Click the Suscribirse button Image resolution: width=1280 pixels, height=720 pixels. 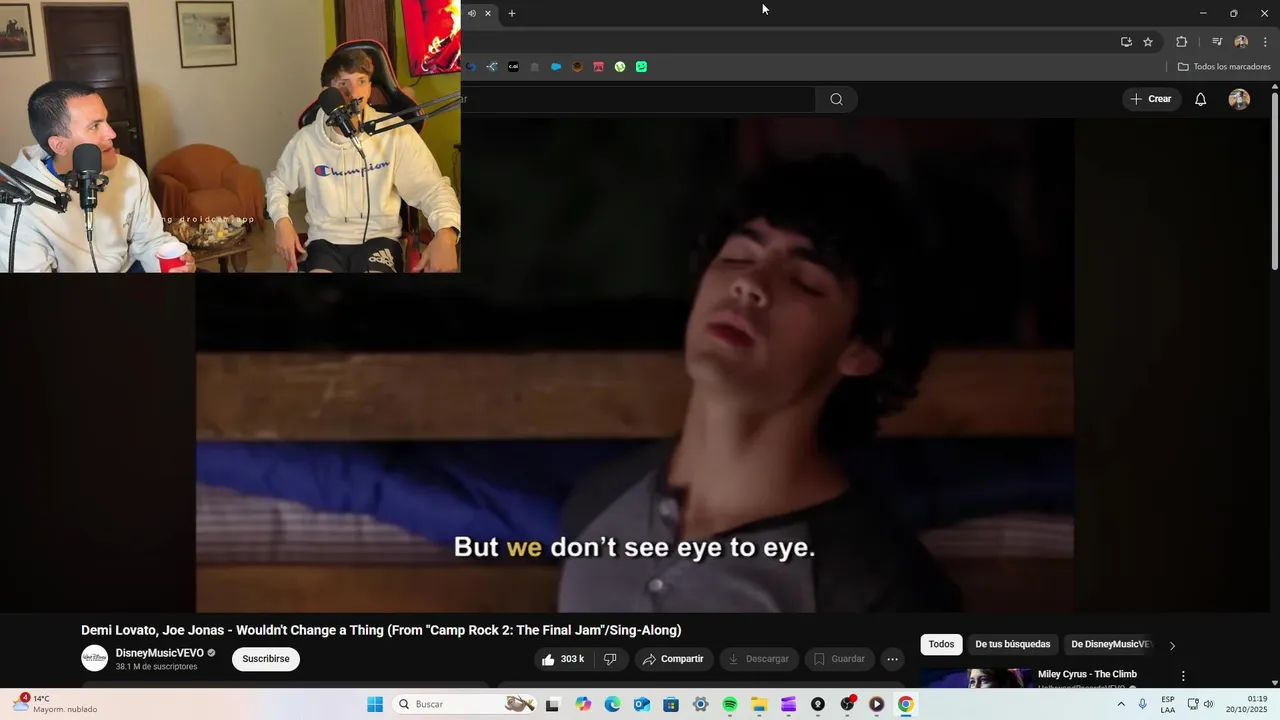266,659
